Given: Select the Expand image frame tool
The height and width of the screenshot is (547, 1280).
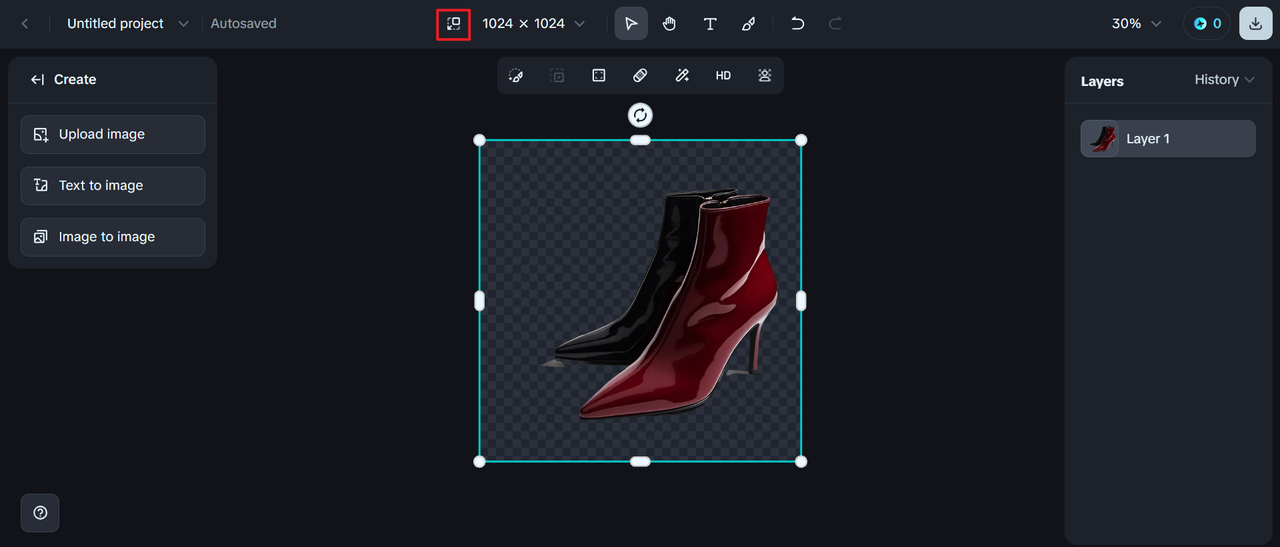Looking at the screenshot, I should click(599, 76).
